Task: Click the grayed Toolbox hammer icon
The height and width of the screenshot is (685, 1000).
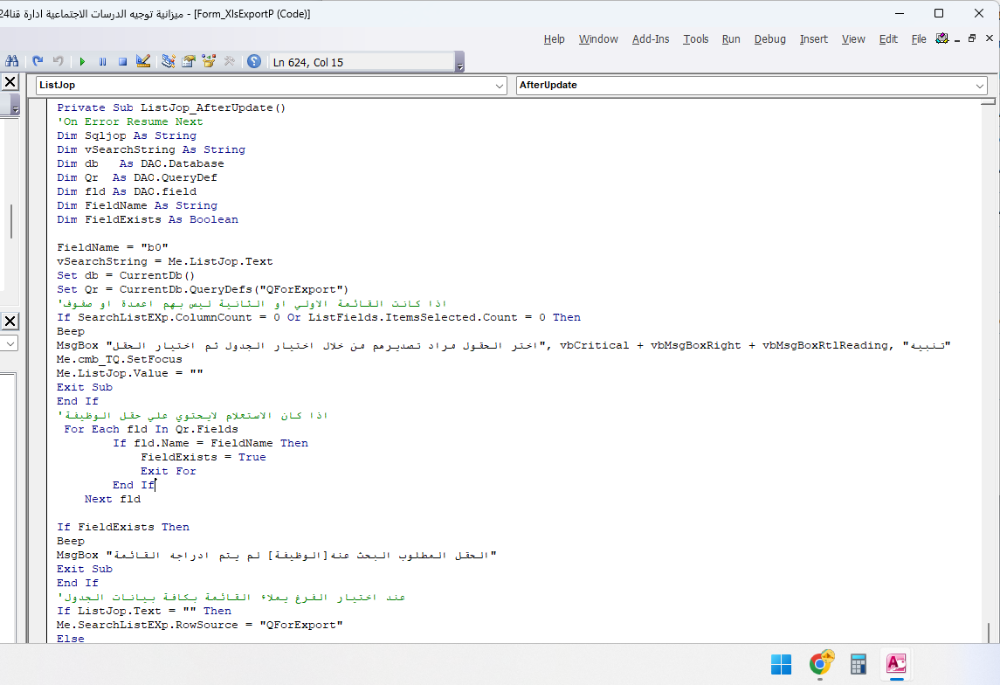Action: tap(230, 61)
